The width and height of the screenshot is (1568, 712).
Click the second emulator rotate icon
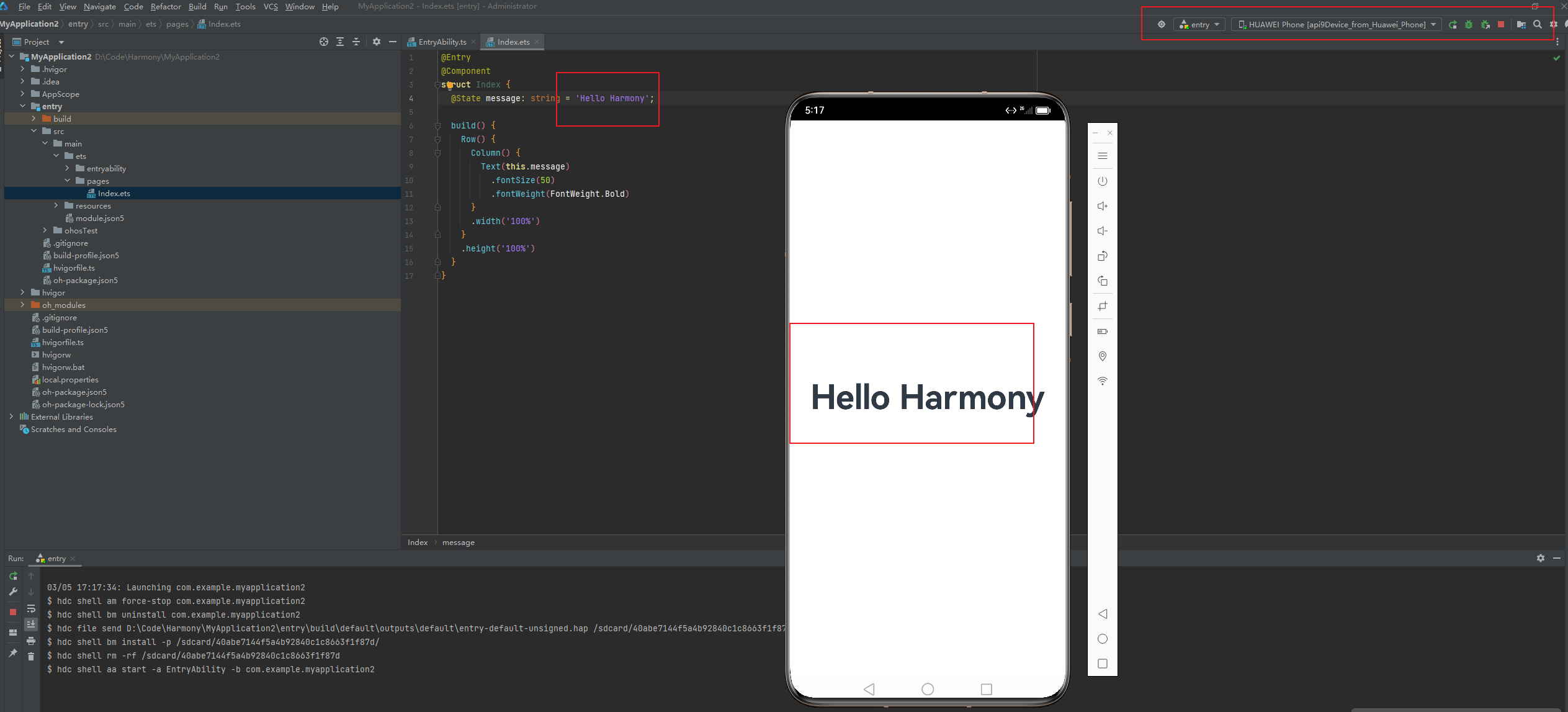click(1103, 281)
